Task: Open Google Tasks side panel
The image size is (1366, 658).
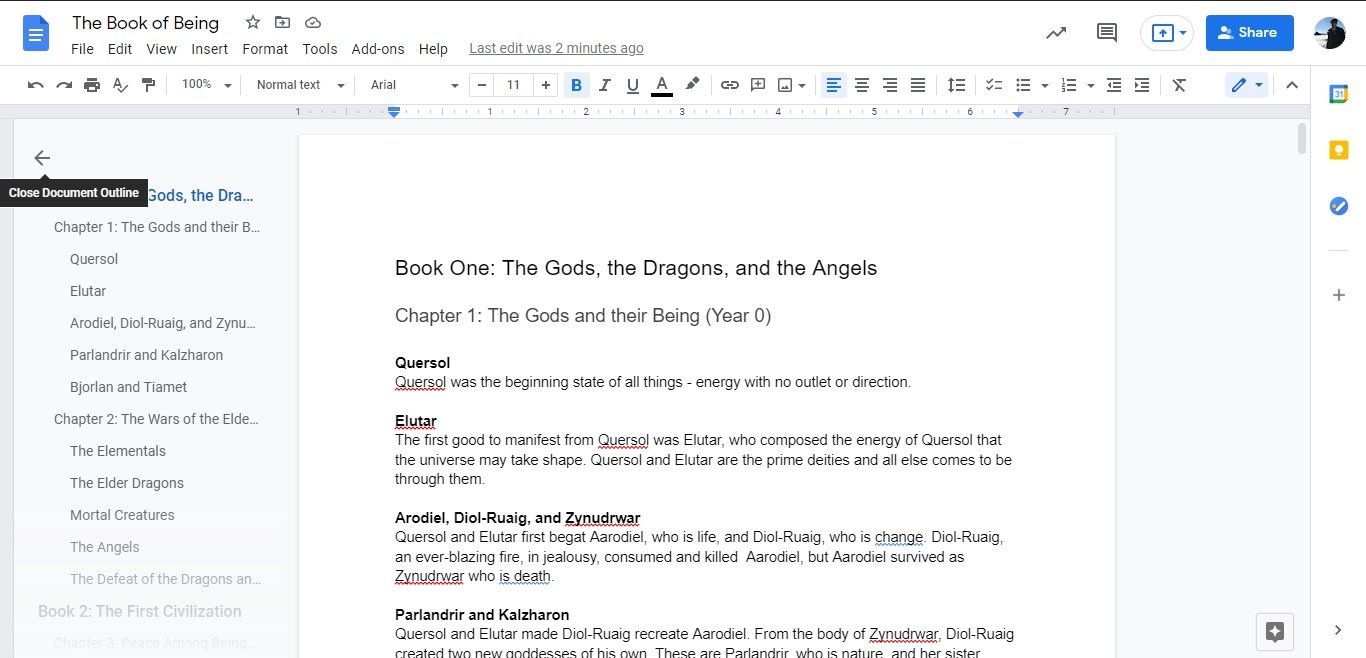Action: (1338, 206)
